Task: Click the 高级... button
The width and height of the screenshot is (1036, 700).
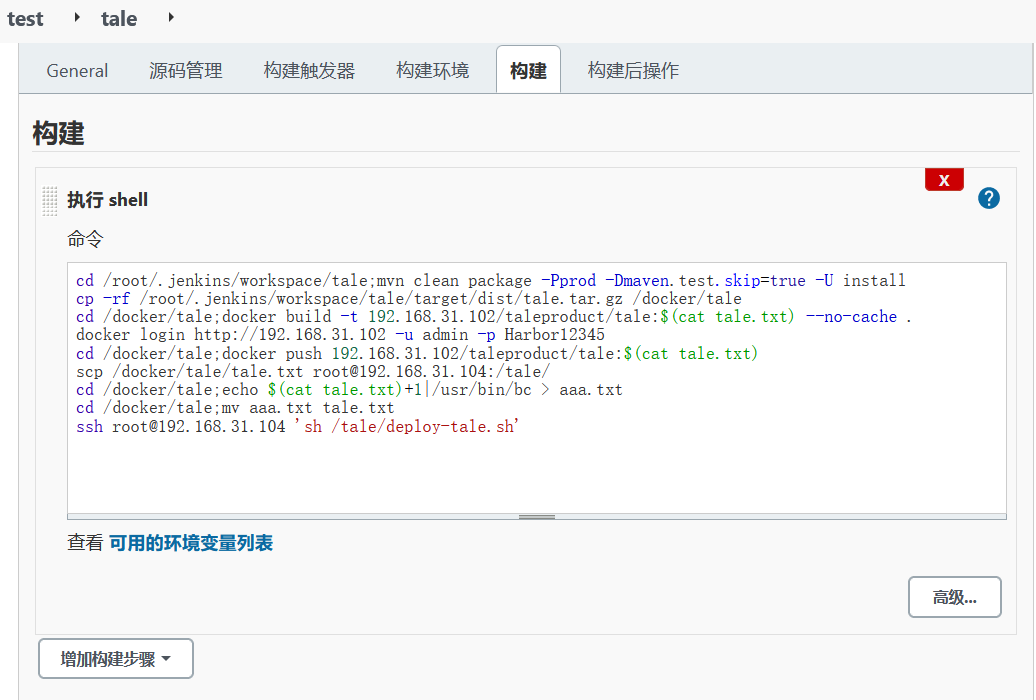Action: tap(954, 597)
